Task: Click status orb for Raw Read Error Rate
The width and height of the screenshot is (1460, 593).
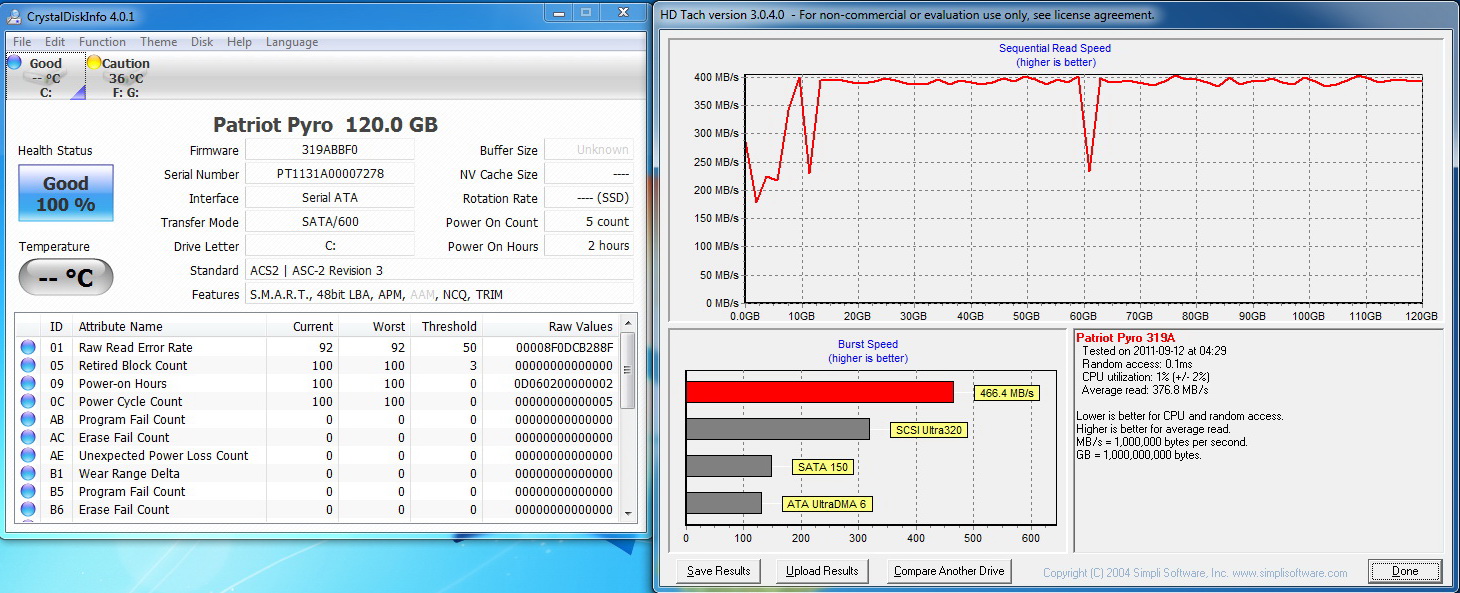Action: (28, 347)
